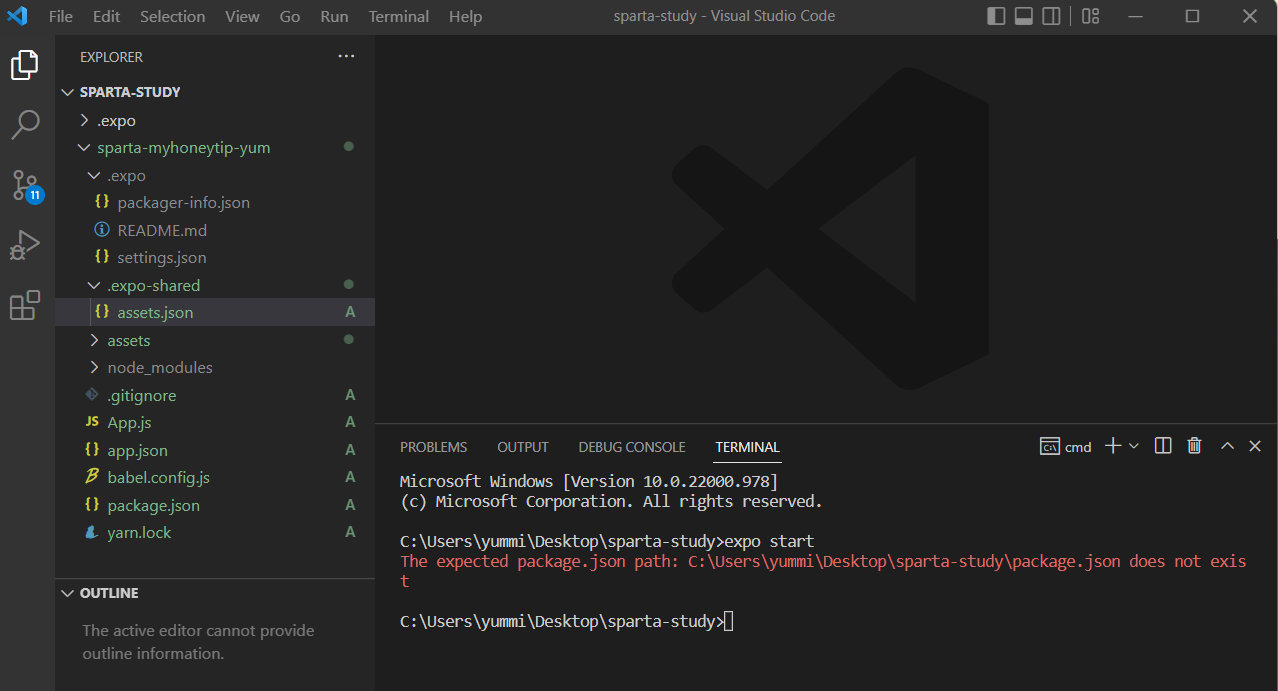Click the terminal prompt input area
This screenshot has width=1278, height=691.
point(729,621)
